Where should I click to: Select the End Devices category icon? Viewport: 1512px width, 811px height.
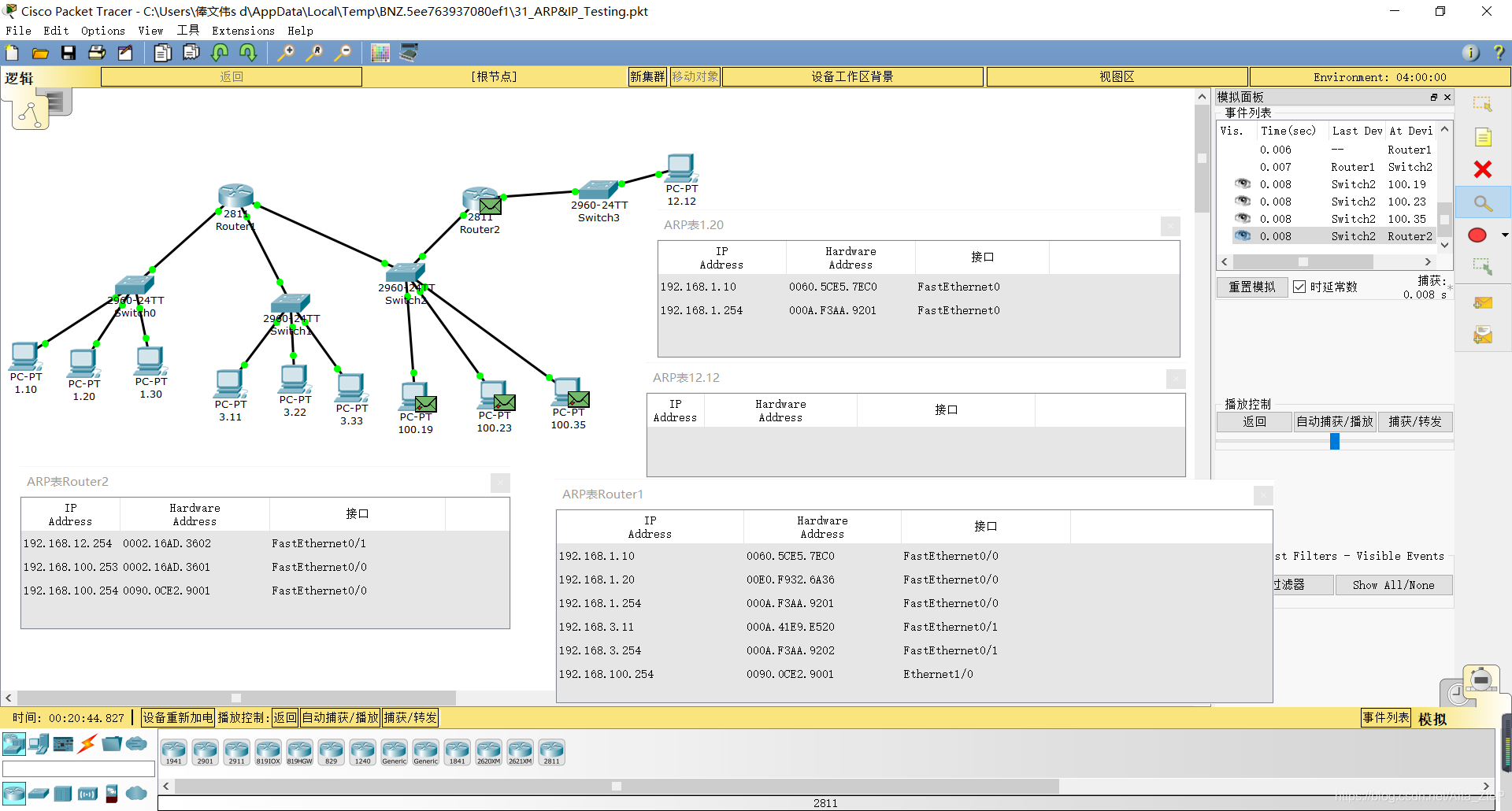tap(39, 743)
